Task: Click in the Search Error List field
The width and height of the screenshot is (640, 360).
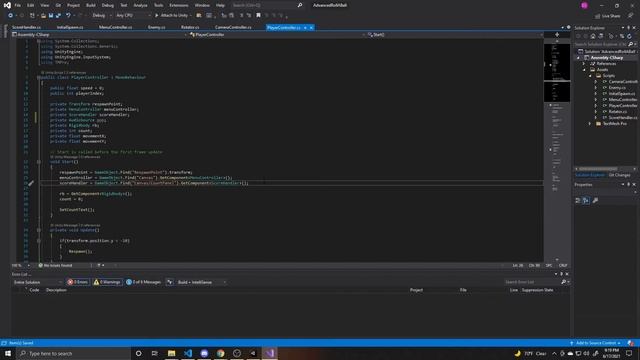Action: (532, 282)
